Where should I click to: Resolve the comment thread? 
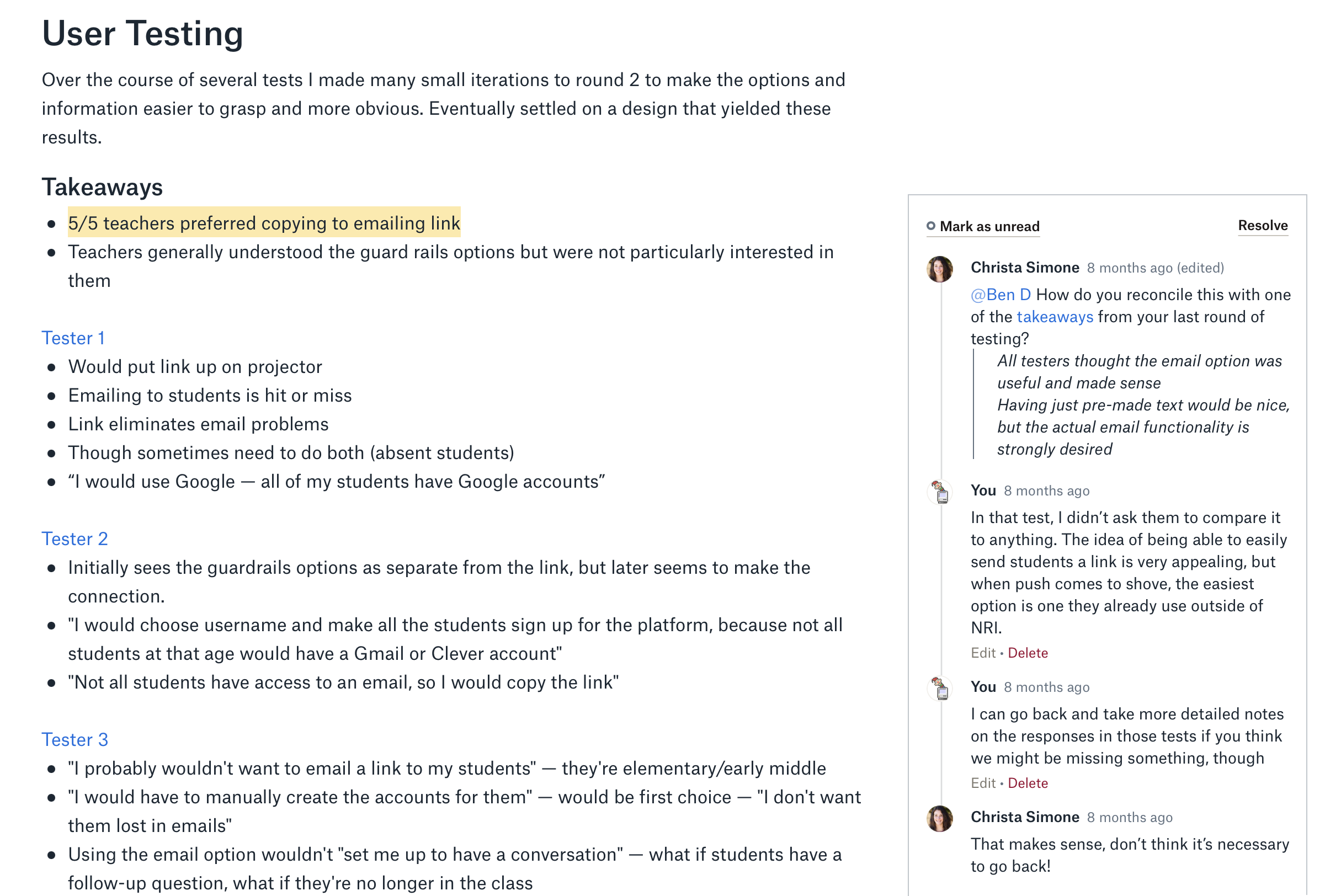[x=1262, y=226]
